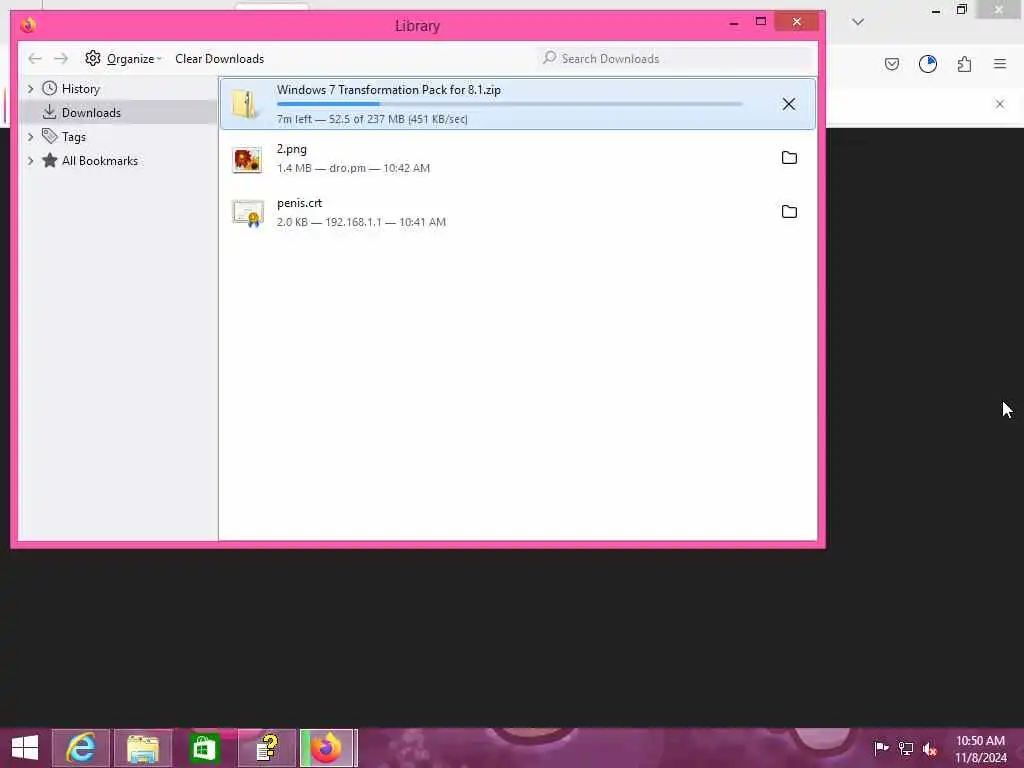Screen dimensions: 1024x768
Task: Launch Internet Explorer from taskbar
Action: pos(81,748)
